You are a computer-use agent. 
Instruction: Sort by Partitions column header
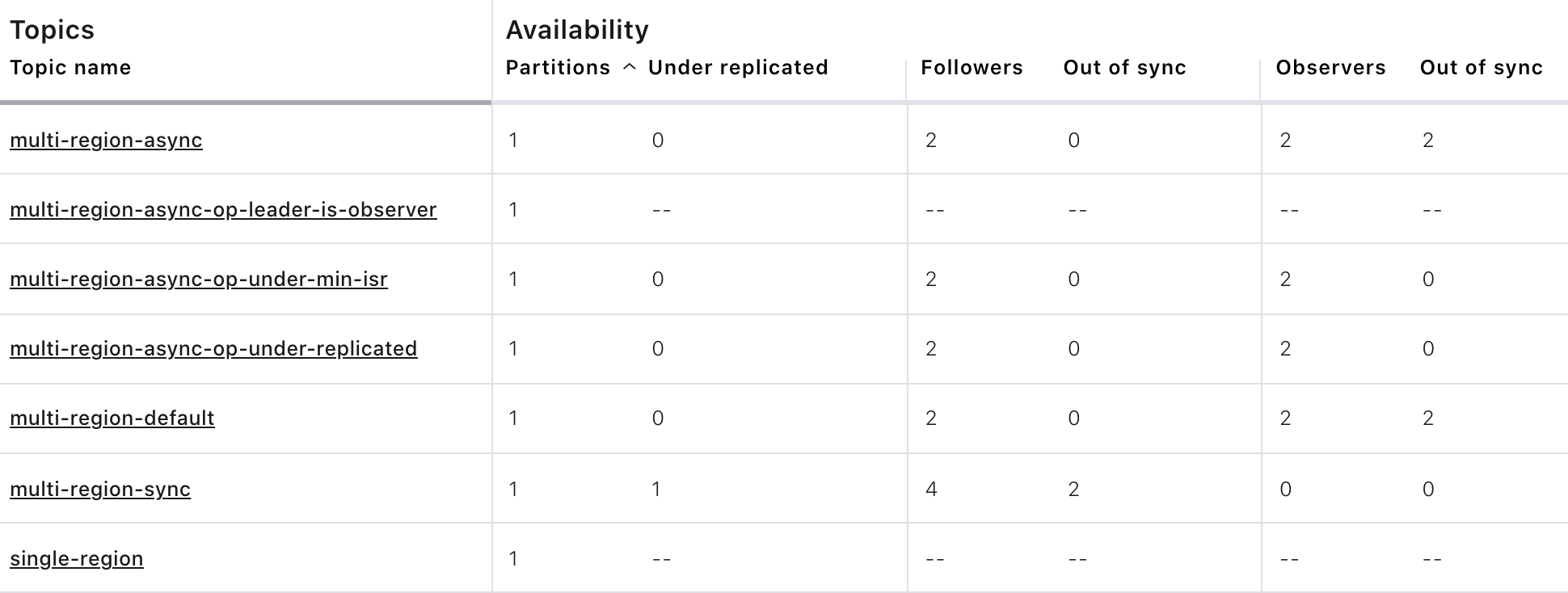click(558, 67)
